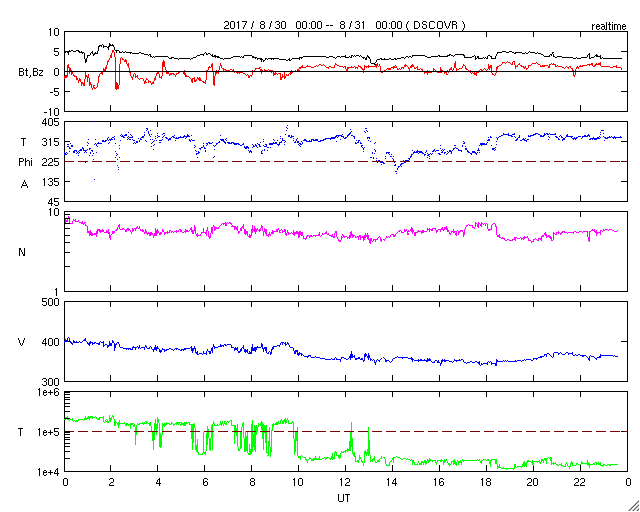Click the '300' tick on velocity panel
This screenshot has height=512, width=640.
[x=51, y=382]
